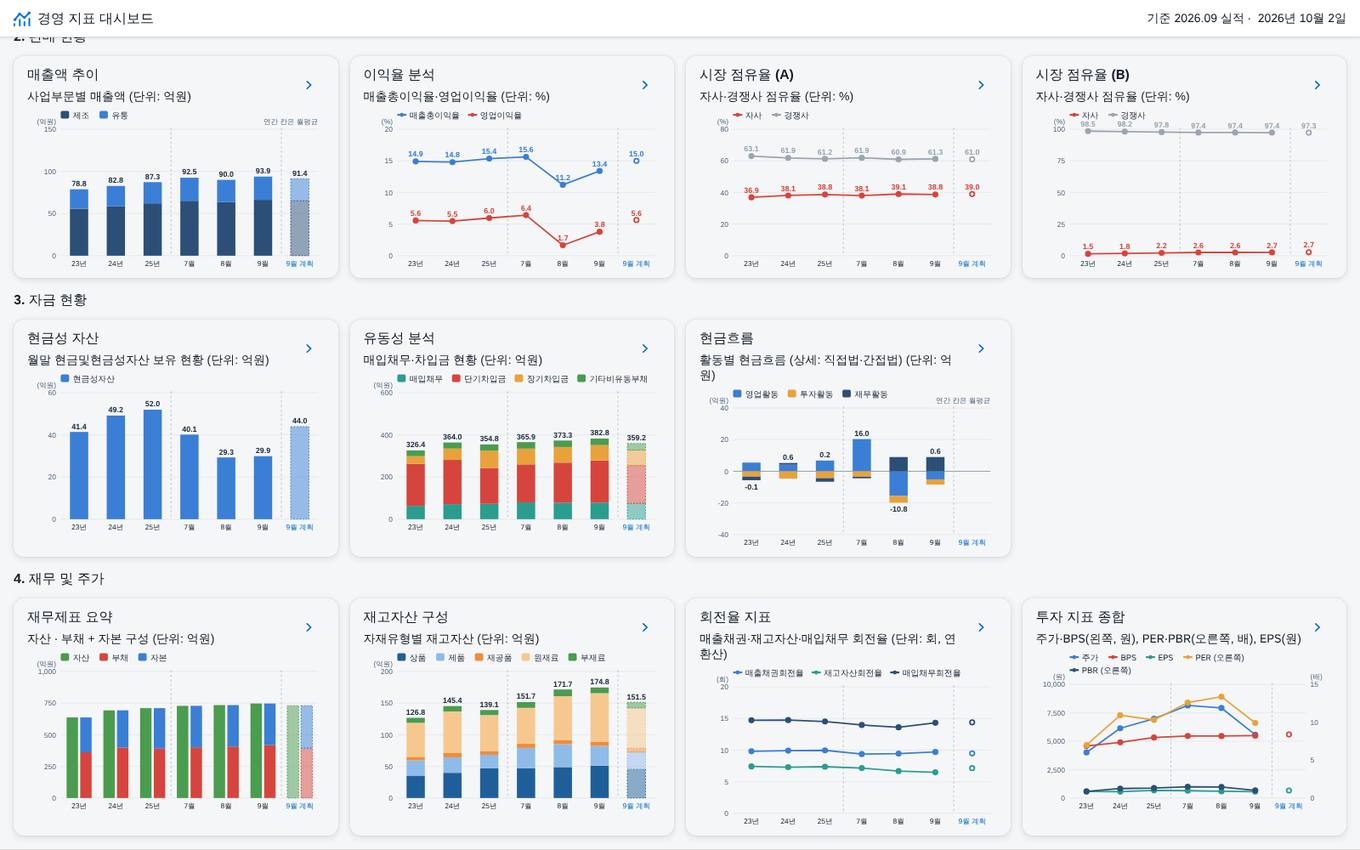Click the 4. 재무 및 주가 section heading
This screenshot has width=1360, height=850.
pyautogui.click(x=59, y=578)
